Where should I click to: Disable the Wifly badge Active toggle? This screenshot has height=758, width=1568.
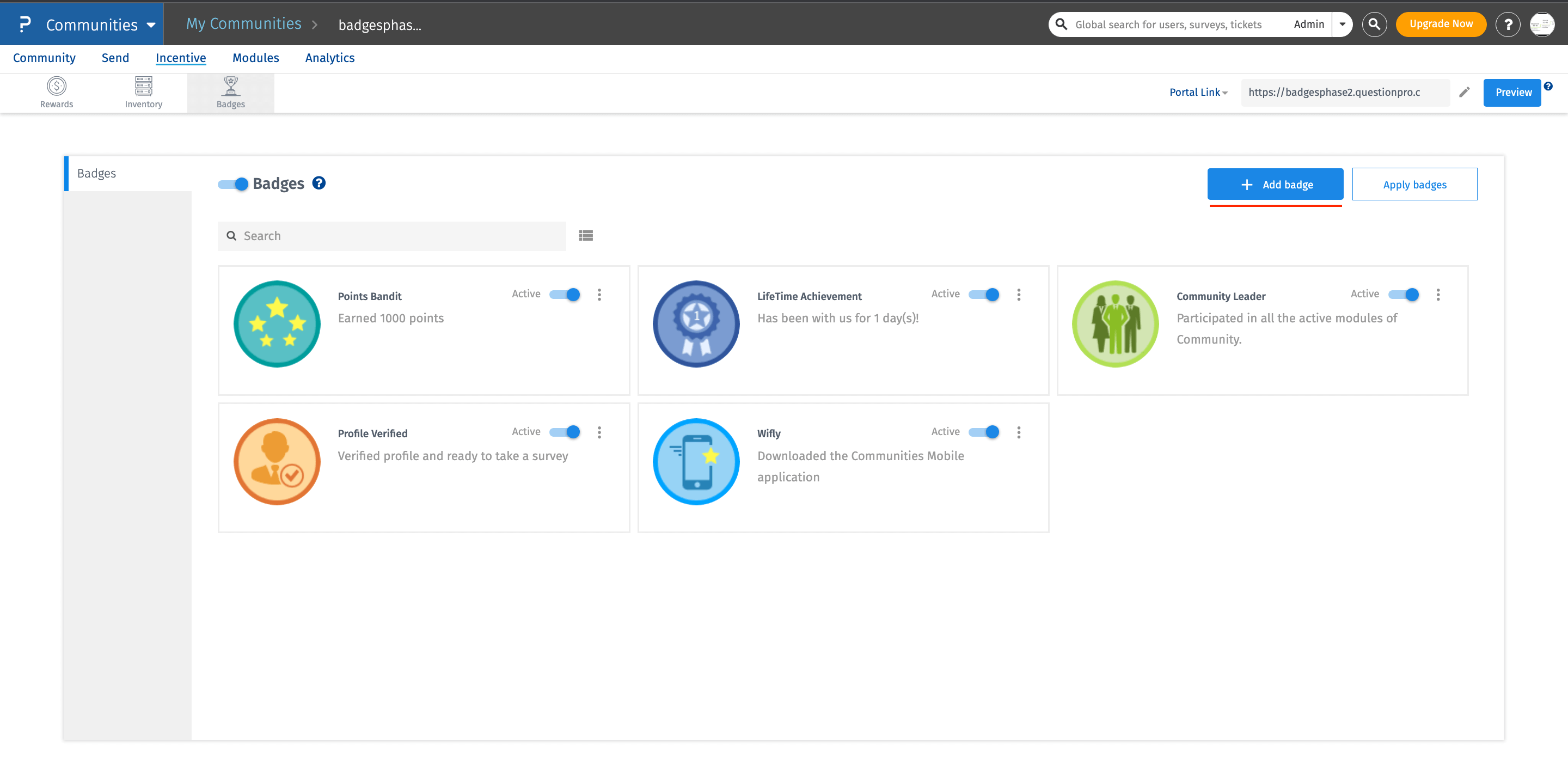coord(984,432)
